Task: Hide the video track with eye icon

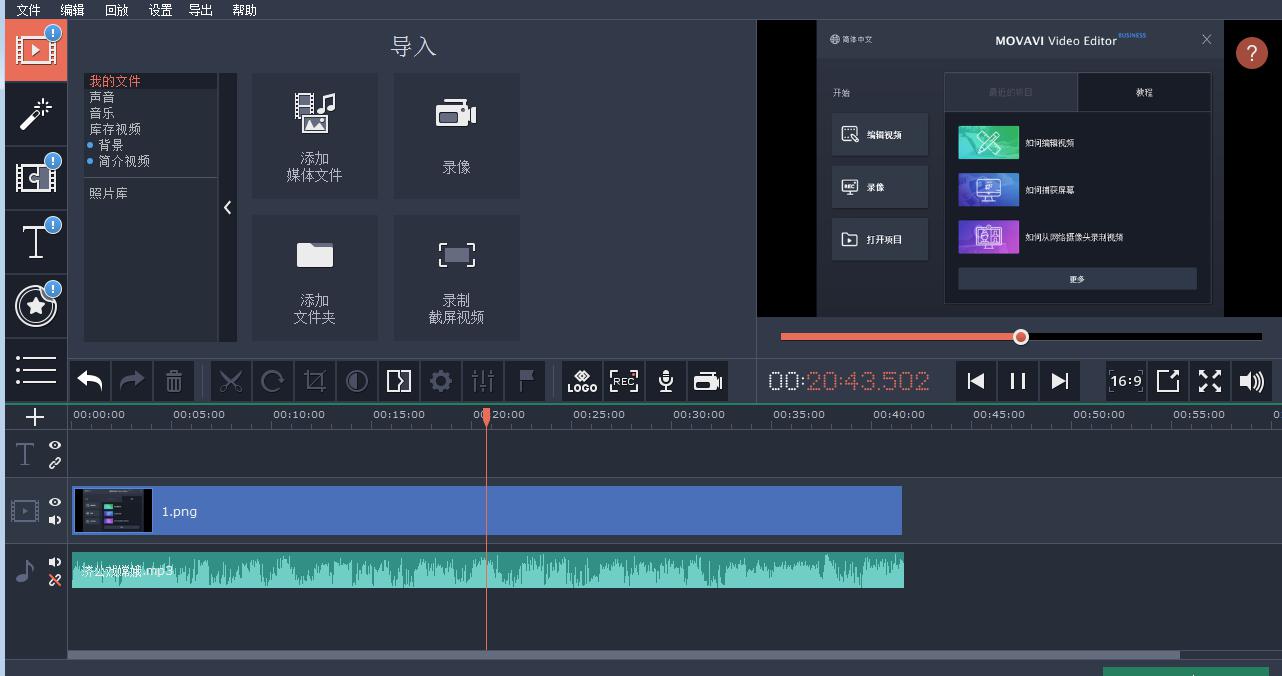Action: 55,502
